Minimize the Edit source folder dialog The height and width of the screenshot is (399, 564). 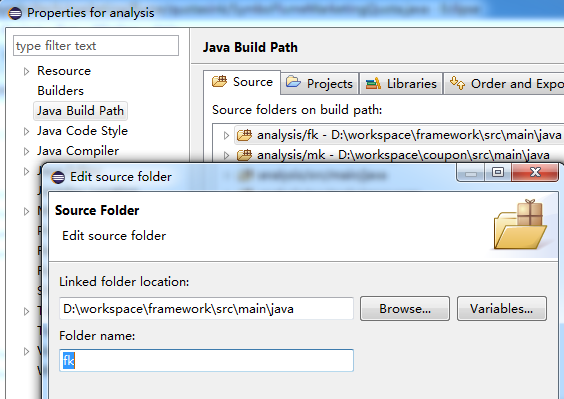(x=471, y=172)
